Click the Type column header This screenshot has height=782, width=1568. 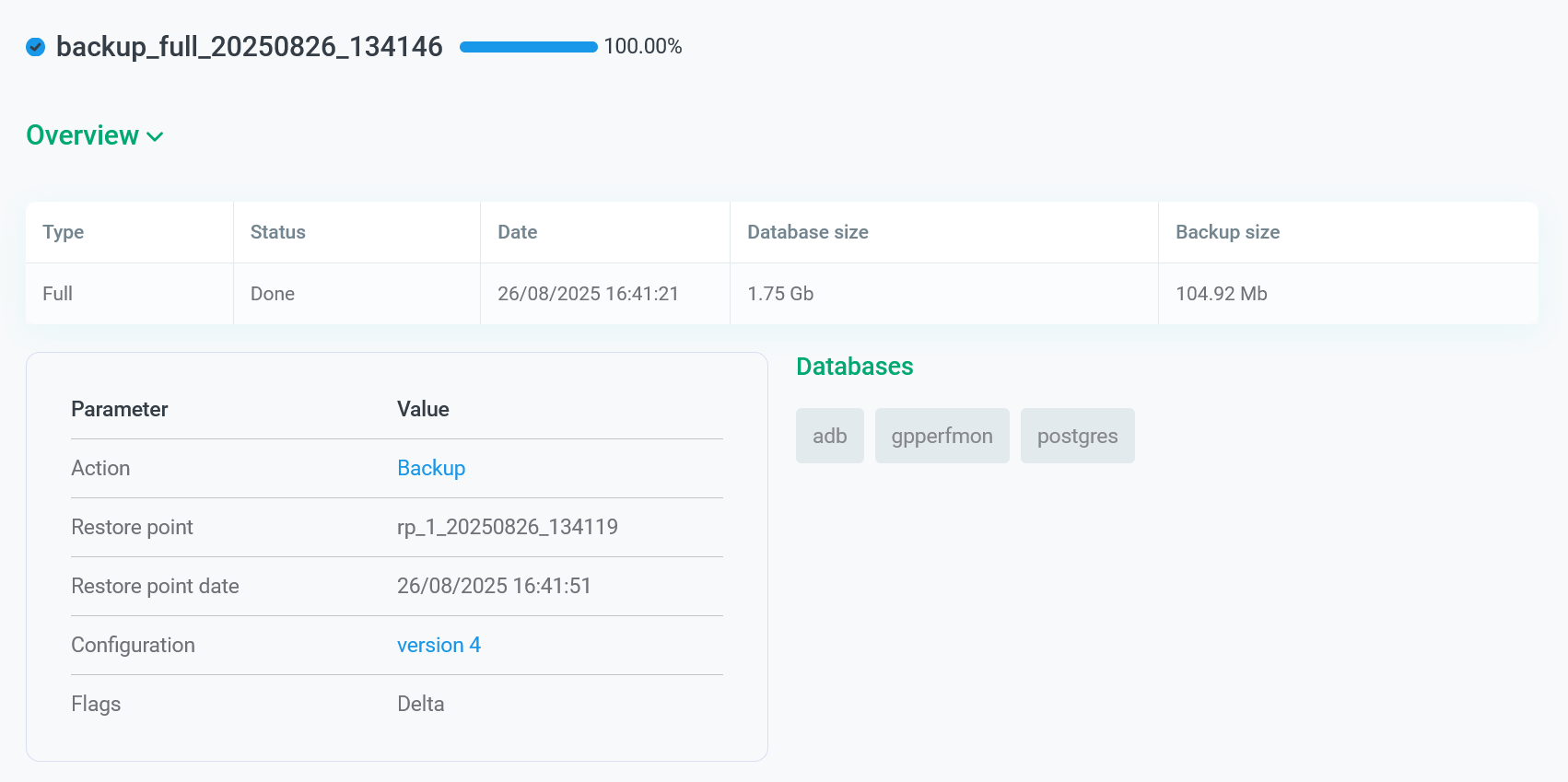pyautogui.click(x=64, y=232)
